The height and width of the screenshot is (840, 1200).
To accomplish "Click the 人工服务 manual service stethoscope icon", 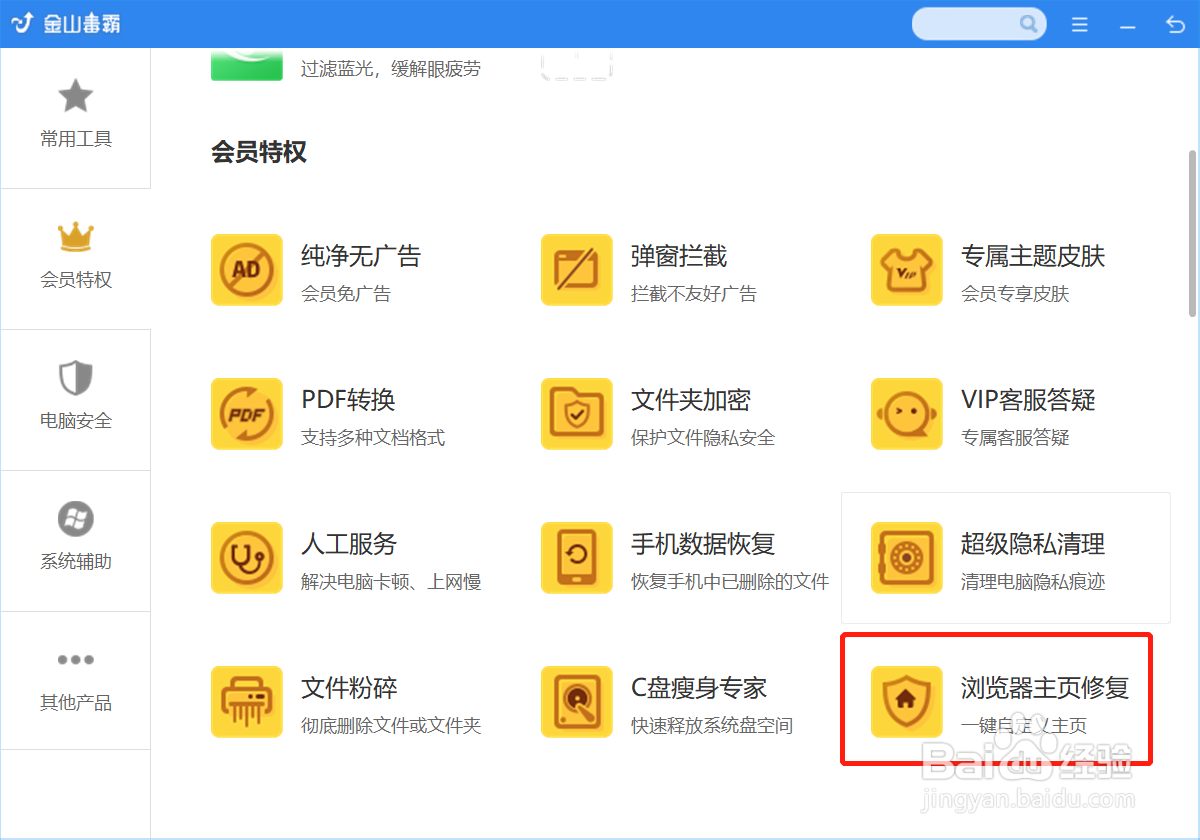I will coord(246,558).
